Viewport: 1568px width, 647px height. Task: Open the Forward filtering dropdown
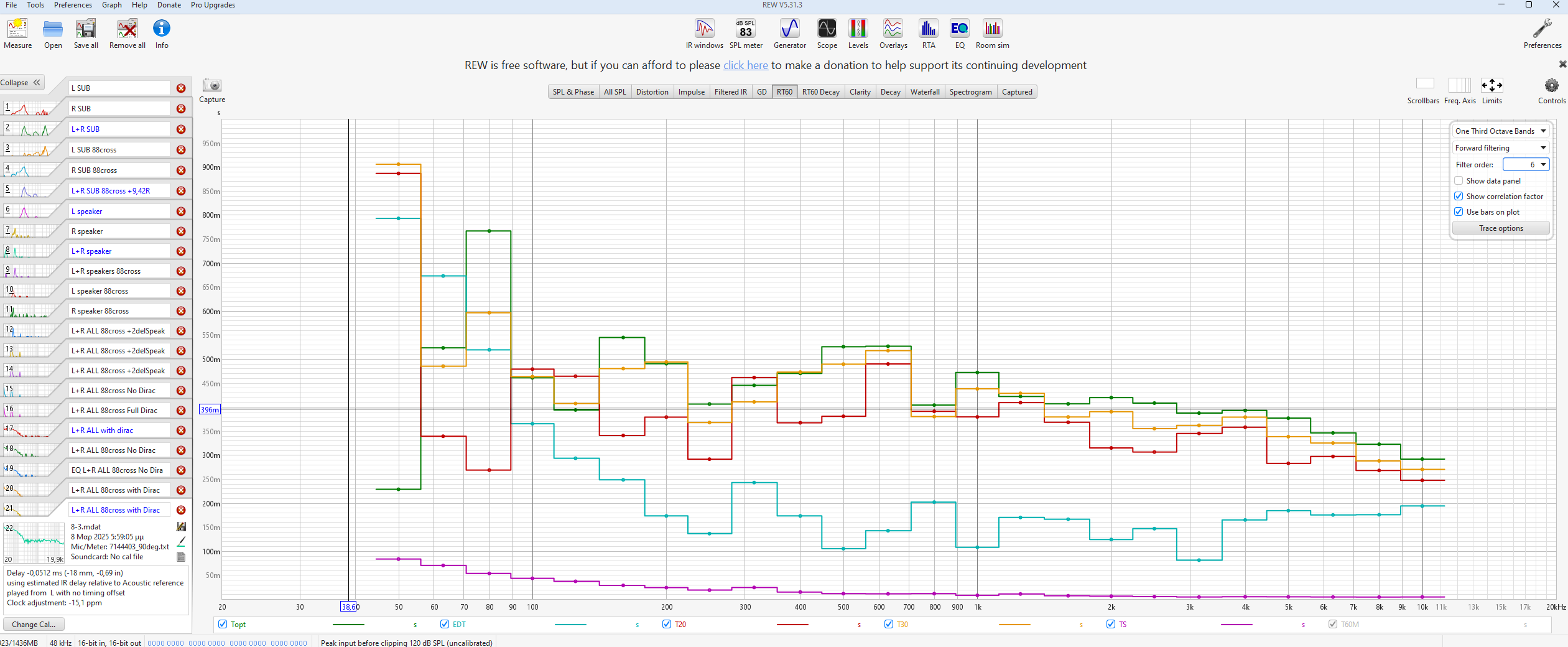point(1500,148)
